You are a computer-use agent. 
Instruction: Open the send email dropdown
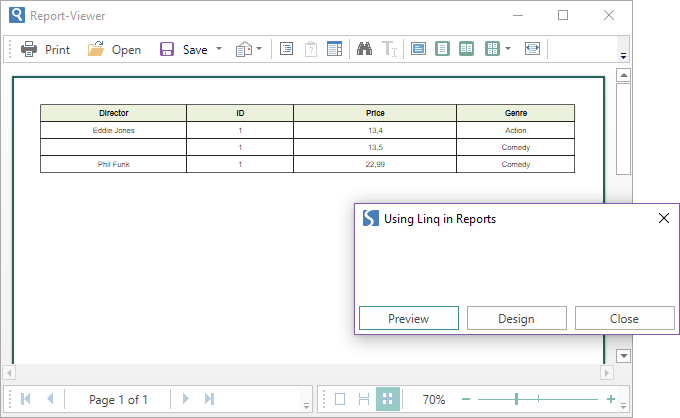(259, 49)
